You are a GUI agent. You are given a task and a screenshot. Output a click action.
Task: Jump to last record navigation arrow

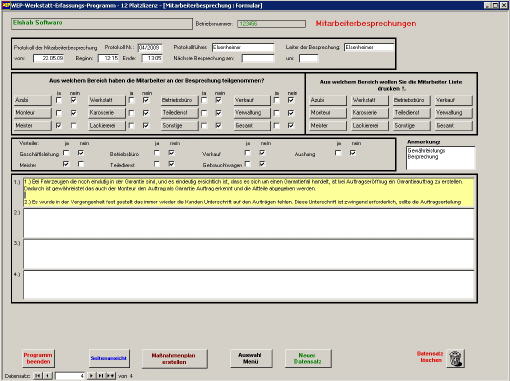click(x=100, y=376)
